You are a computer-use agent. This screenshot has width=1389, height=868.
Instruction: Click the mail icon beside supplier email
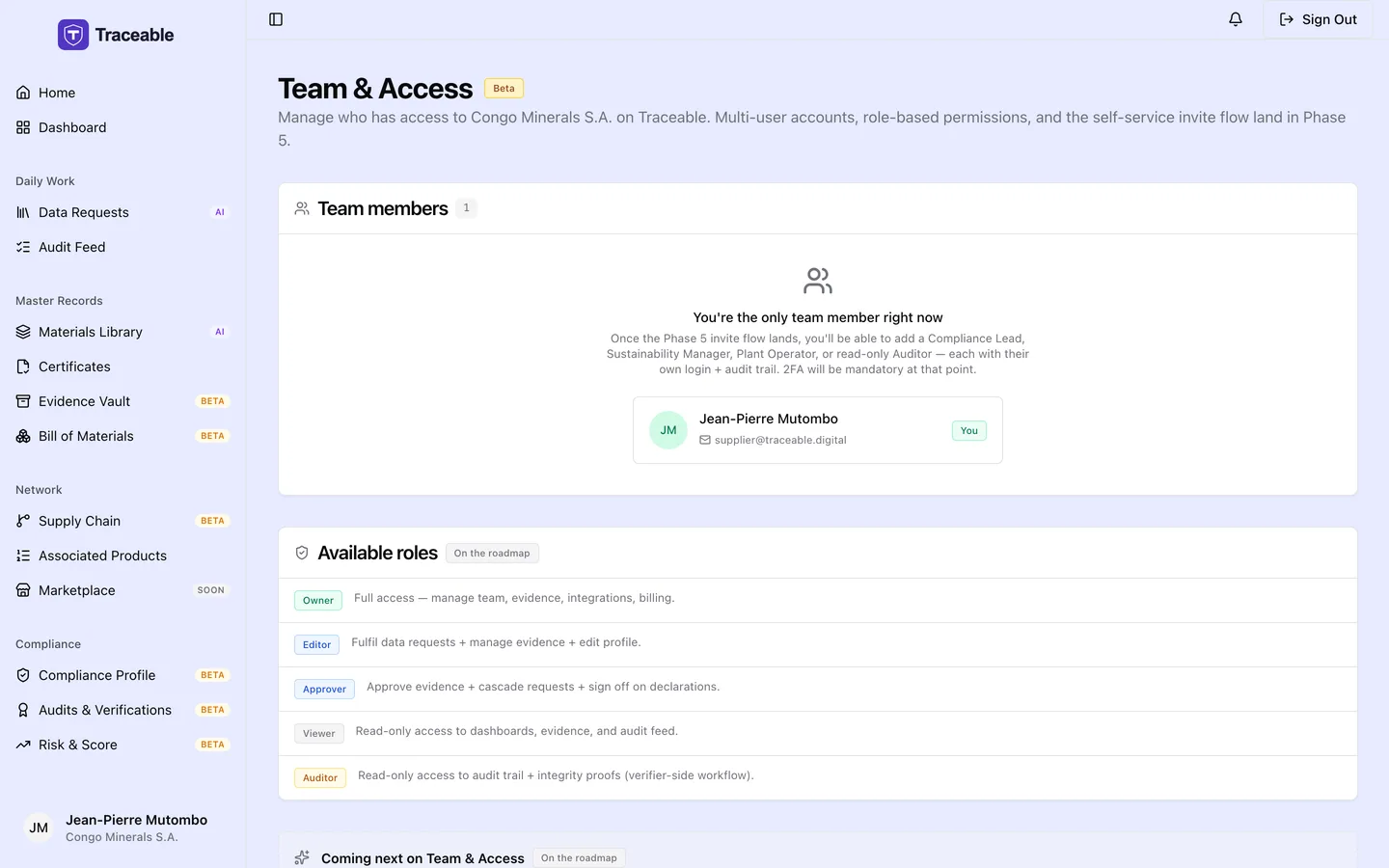(x=705, y=440)
